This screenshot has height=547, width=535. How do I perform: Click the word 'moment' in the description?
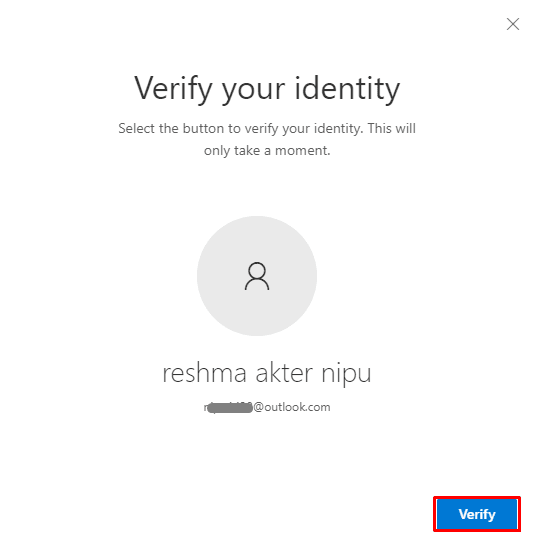[x=301, y=151]
